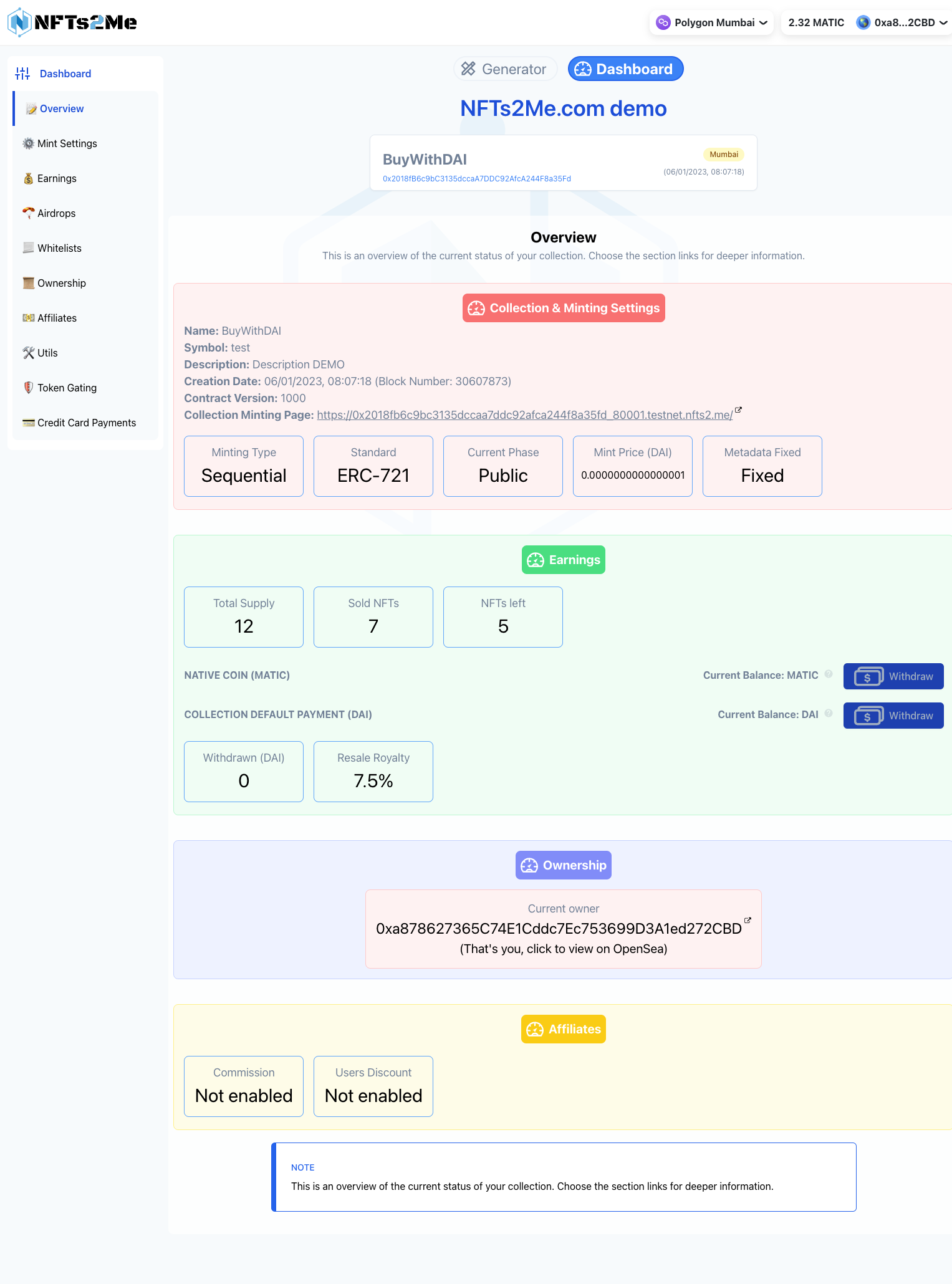Click the NFTs2Me logo icon
952x1284 pixels.
coord(19,22)
